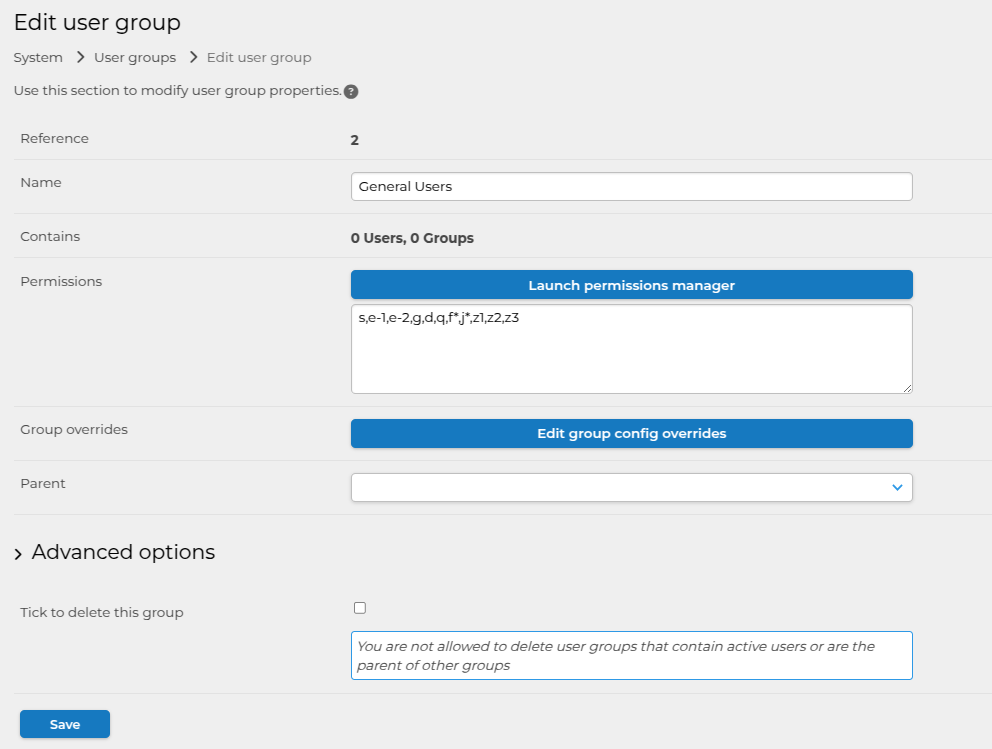Tick the delete this group checkbox
Viewport: 992px width, 749px height.
(360, 608)
